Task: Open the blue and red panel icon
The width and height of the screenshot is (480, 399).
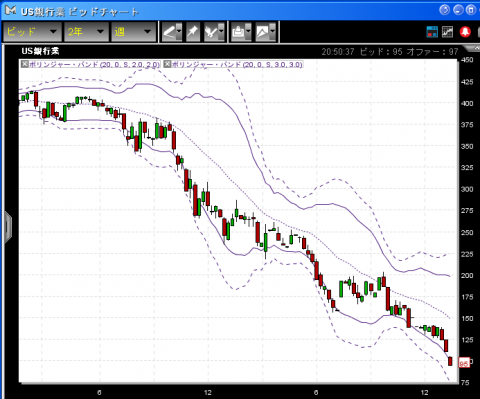Action: coord(432,32)
